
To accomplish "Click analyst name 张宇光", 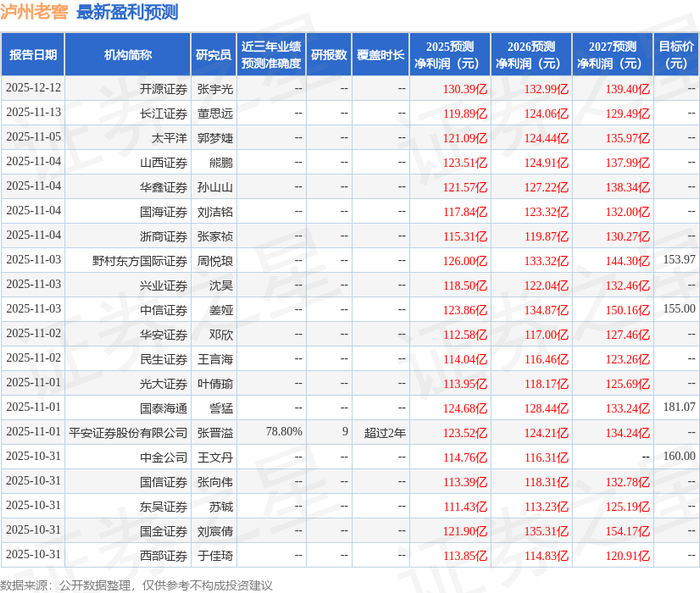I will (x=215, y=89).
